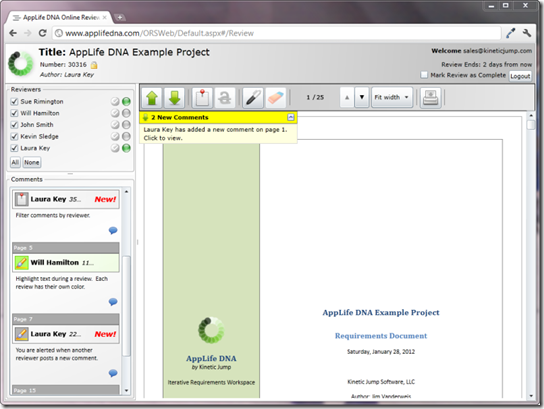The image size is (544, 409).
Task: Click the browser back button
Action: pos(13,33)
